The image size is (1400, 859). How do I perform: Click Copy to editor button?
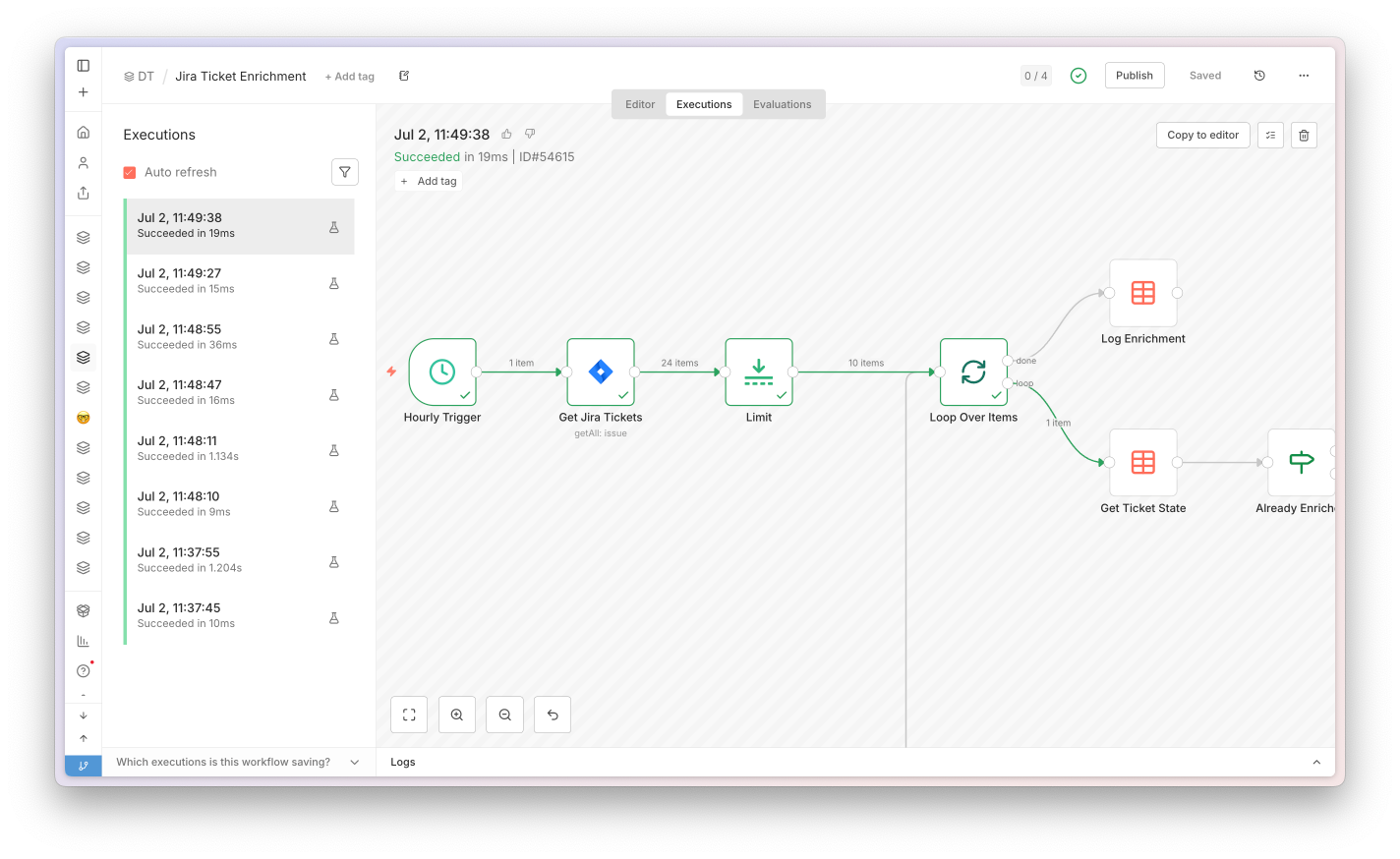(x=1203, y=136)
